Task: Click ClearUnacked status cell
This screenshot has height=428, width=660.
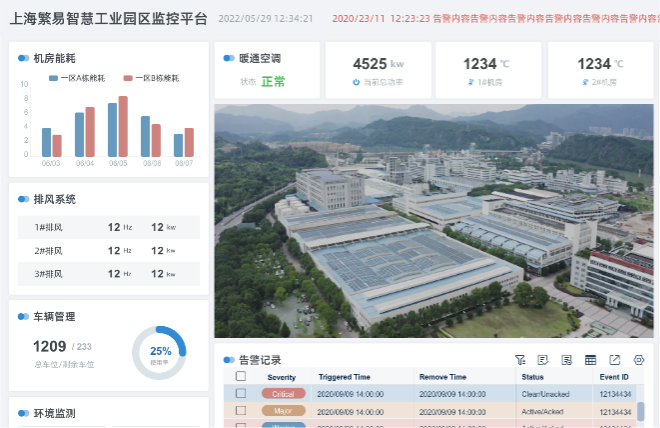Action: [545, 394]
